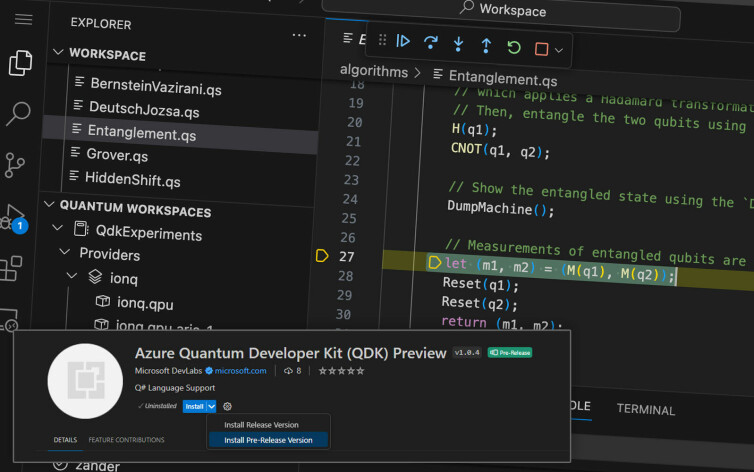
Task: Open extension manage gear icon
Action: point(227,406)
